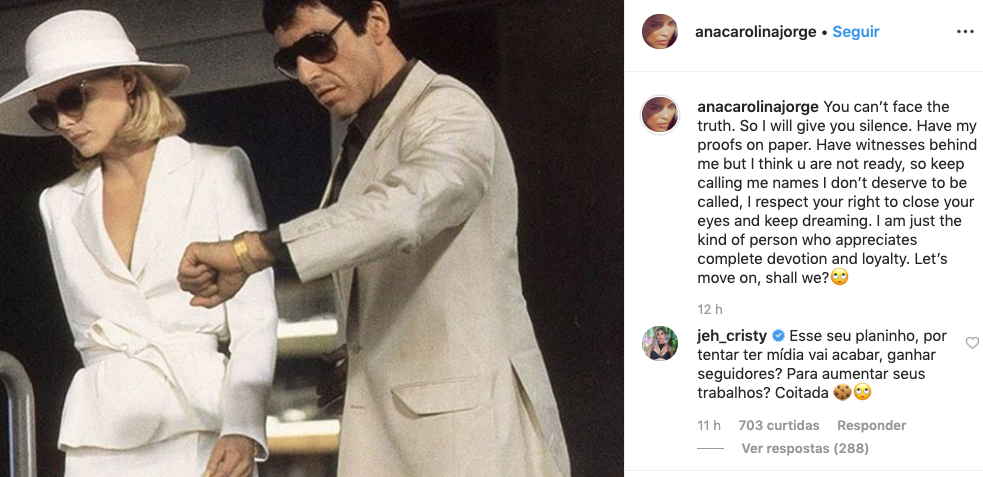Click the verified badge next to jeh_cristy

click(x=778, y=336)
